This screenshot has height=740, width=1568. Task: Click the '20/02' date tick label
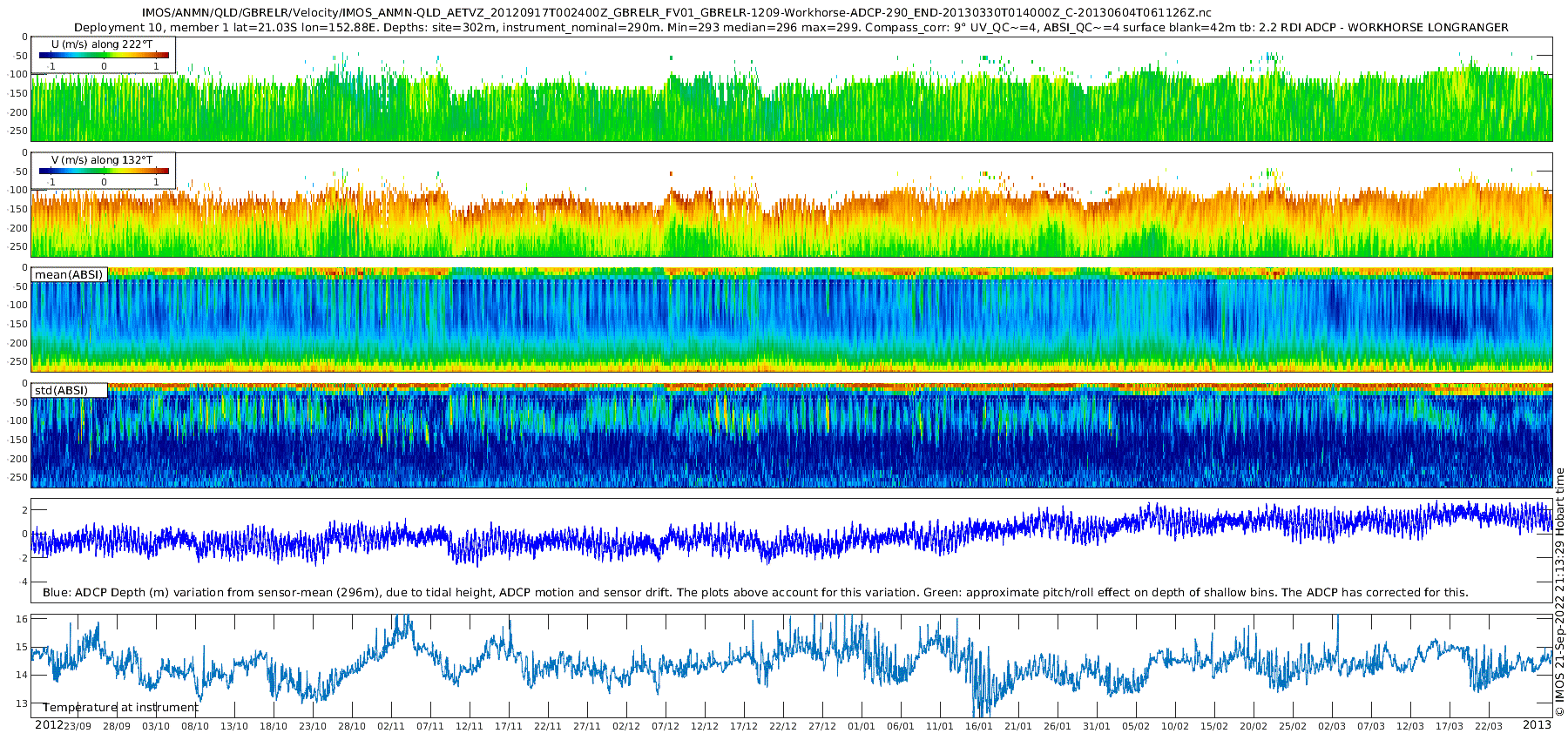coord(1254,726)
